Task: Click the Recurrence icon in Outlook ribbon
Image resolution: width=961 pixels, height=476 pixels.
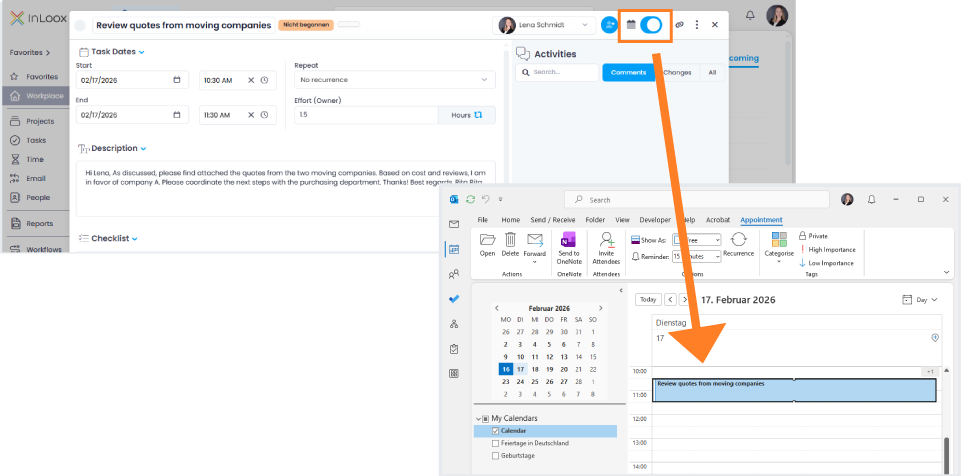Action: coord(739,244)
